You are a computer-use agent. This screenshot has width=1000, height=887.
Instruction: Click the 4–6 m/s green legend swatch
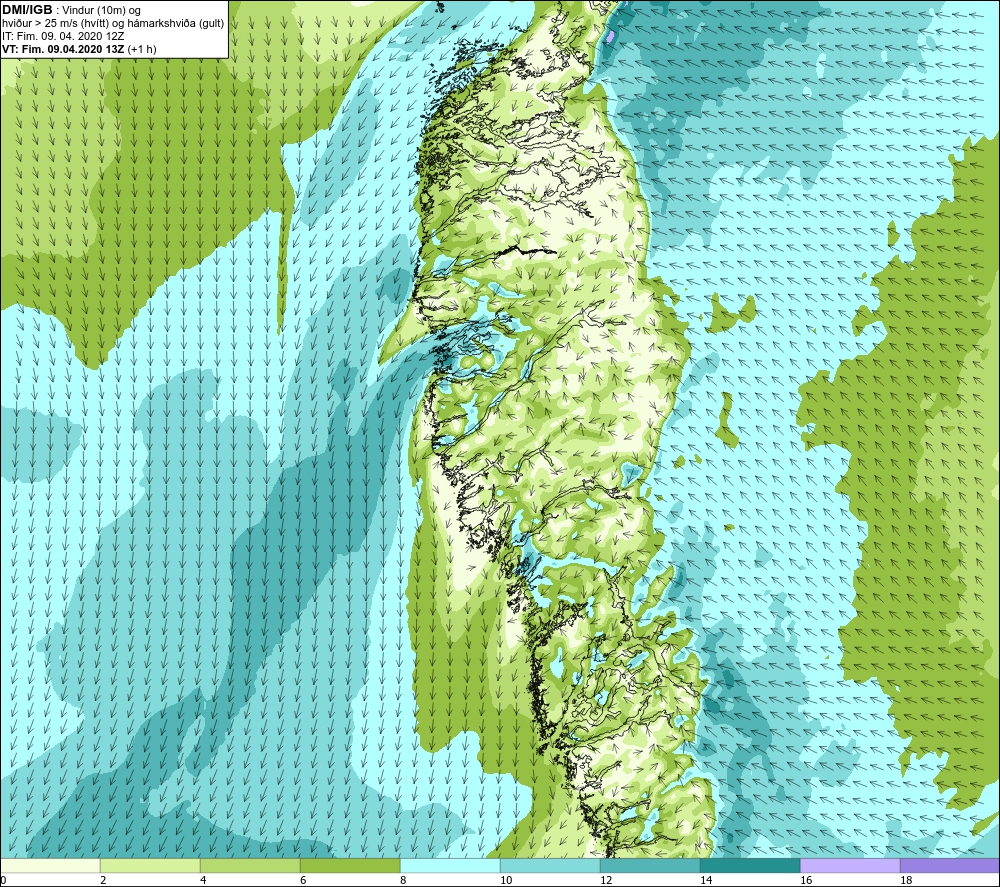pos(250,865)
